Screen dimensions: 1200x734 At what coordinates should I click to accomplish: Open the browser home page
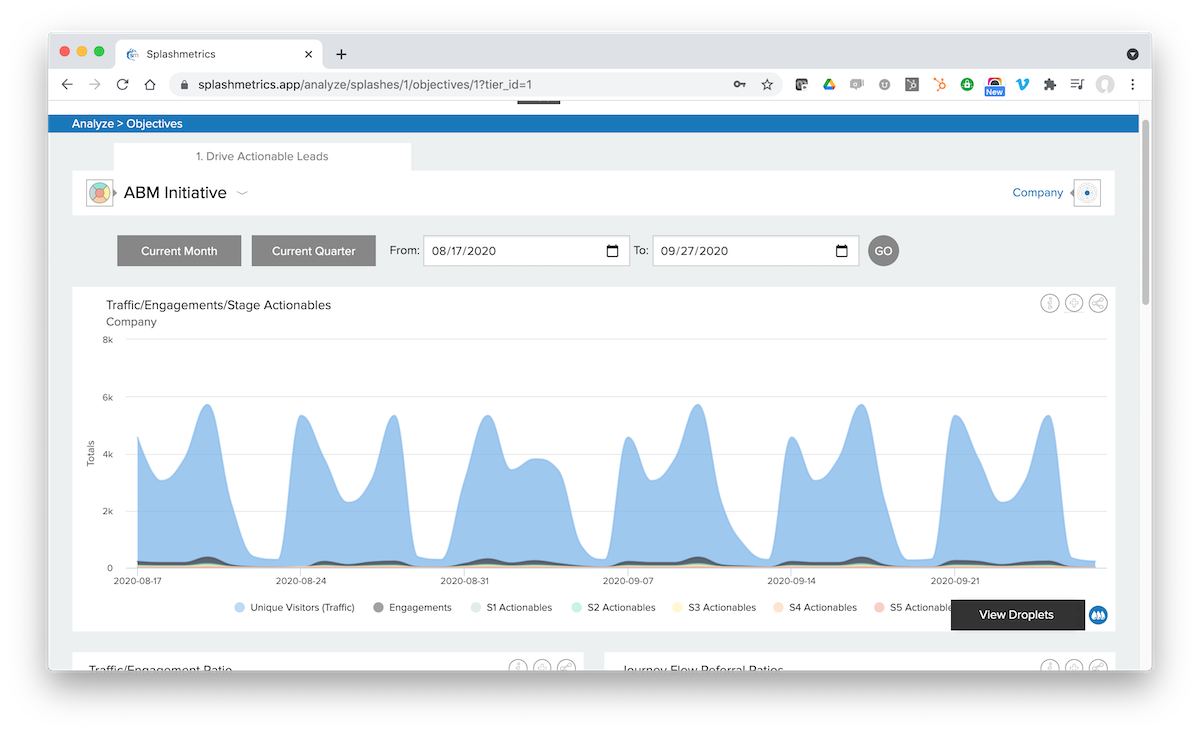pos(150,85)
